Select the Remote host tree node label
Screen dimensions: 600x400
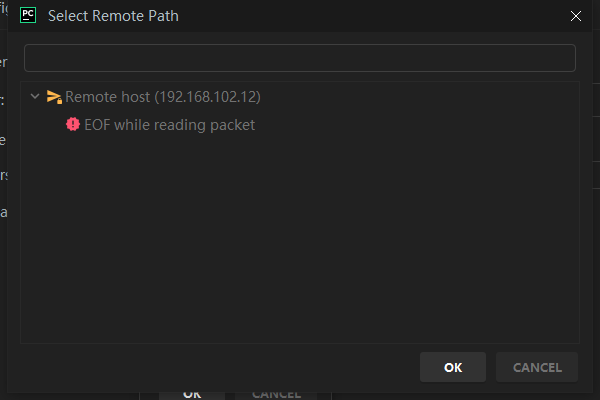(x=107, y=97)
